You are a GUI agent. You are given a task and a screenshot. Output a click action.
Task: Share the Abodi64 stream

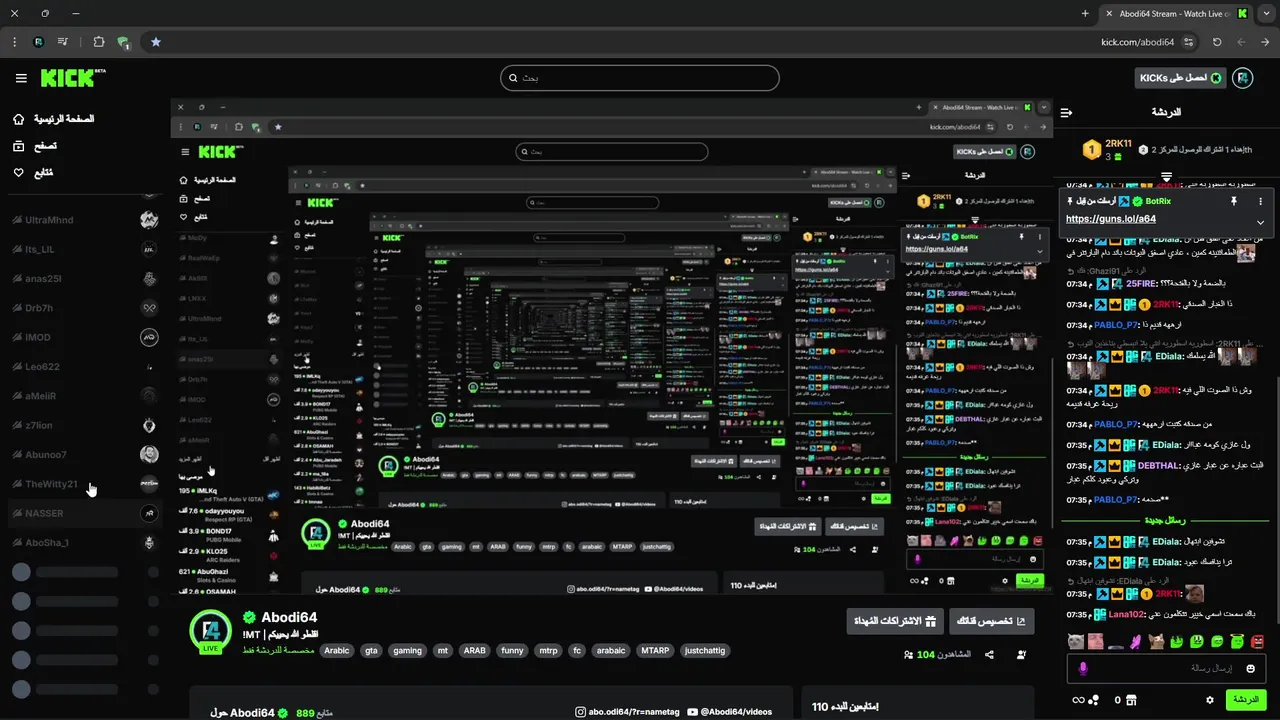click(989, 654)
